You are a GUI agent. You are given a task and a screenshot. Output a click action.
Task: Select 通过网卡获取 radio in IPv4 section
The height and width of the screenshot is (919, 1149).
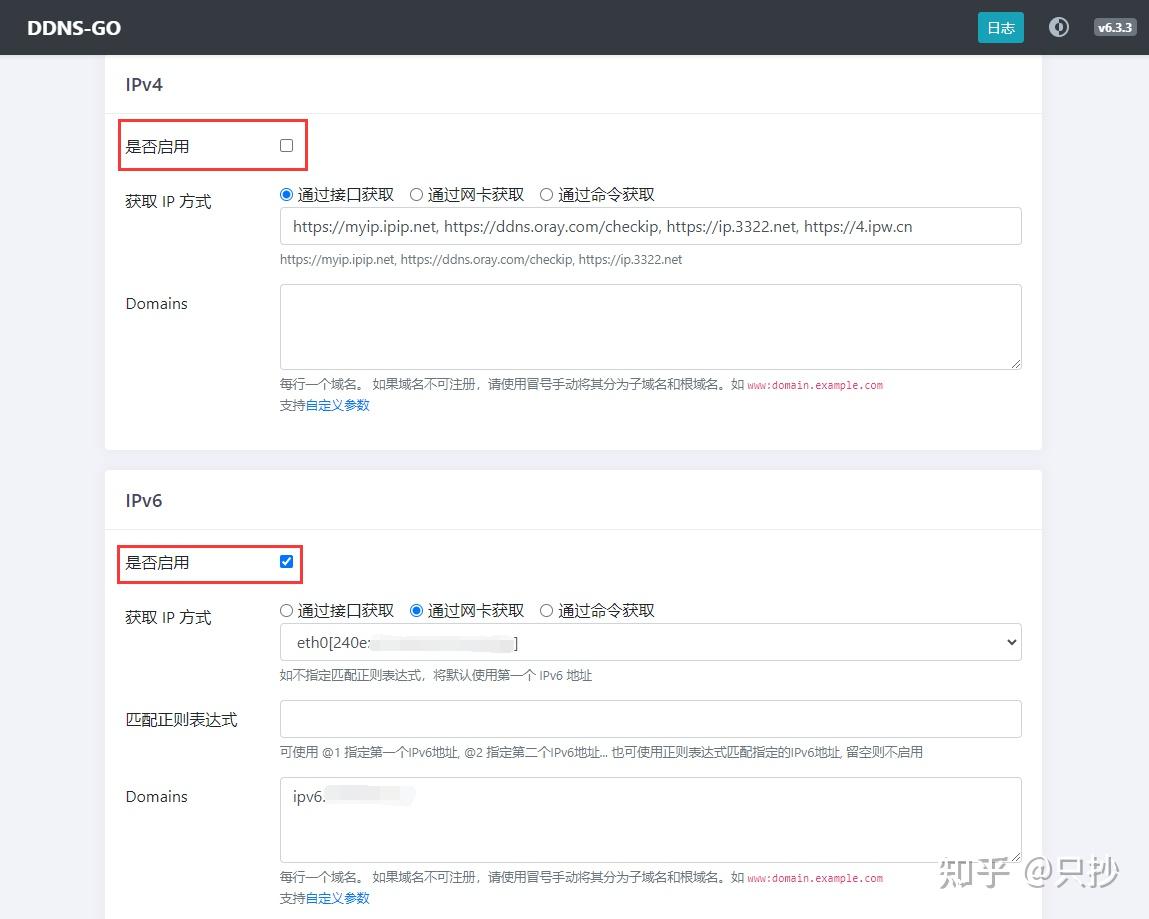pyautogui.click(x=415, y=194)
